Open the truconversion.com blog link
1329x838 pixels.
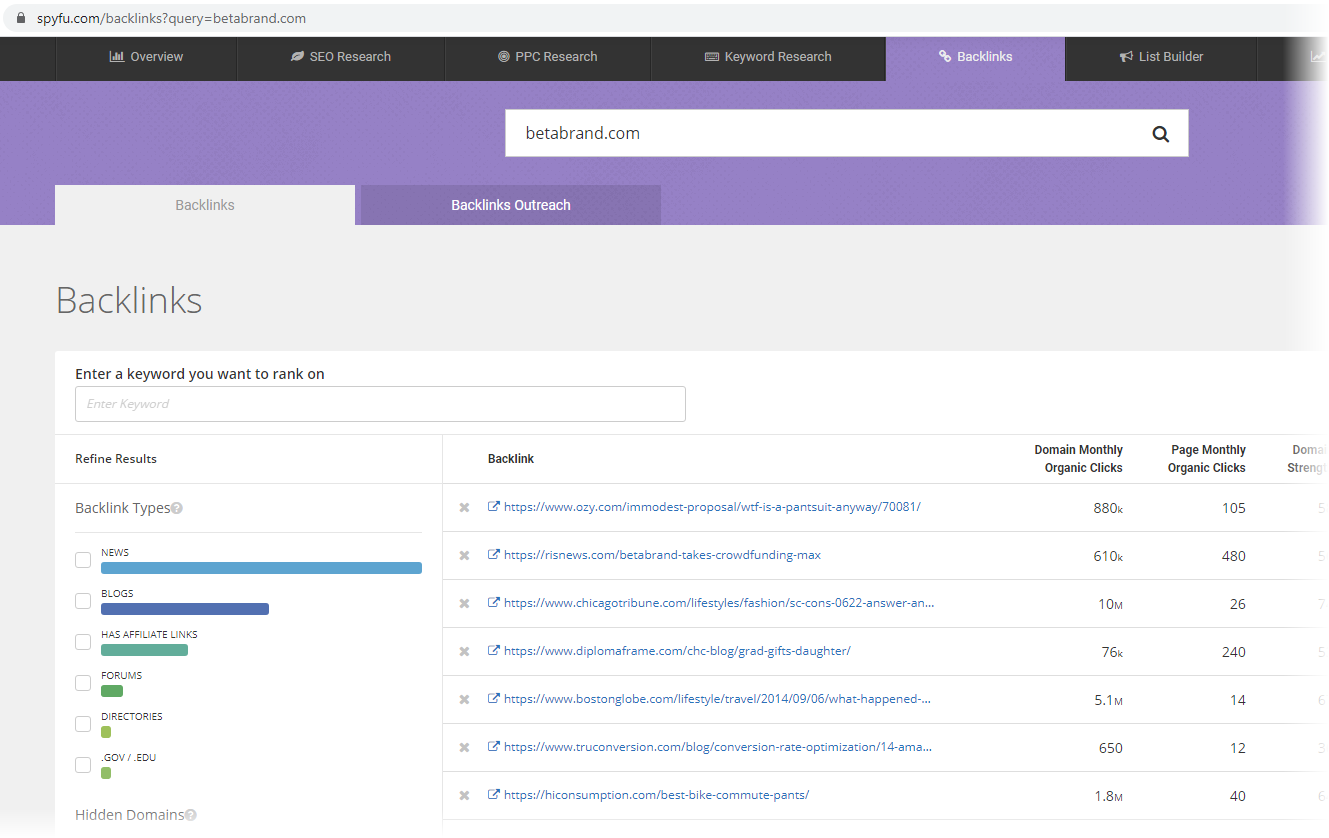click(718, 747)
